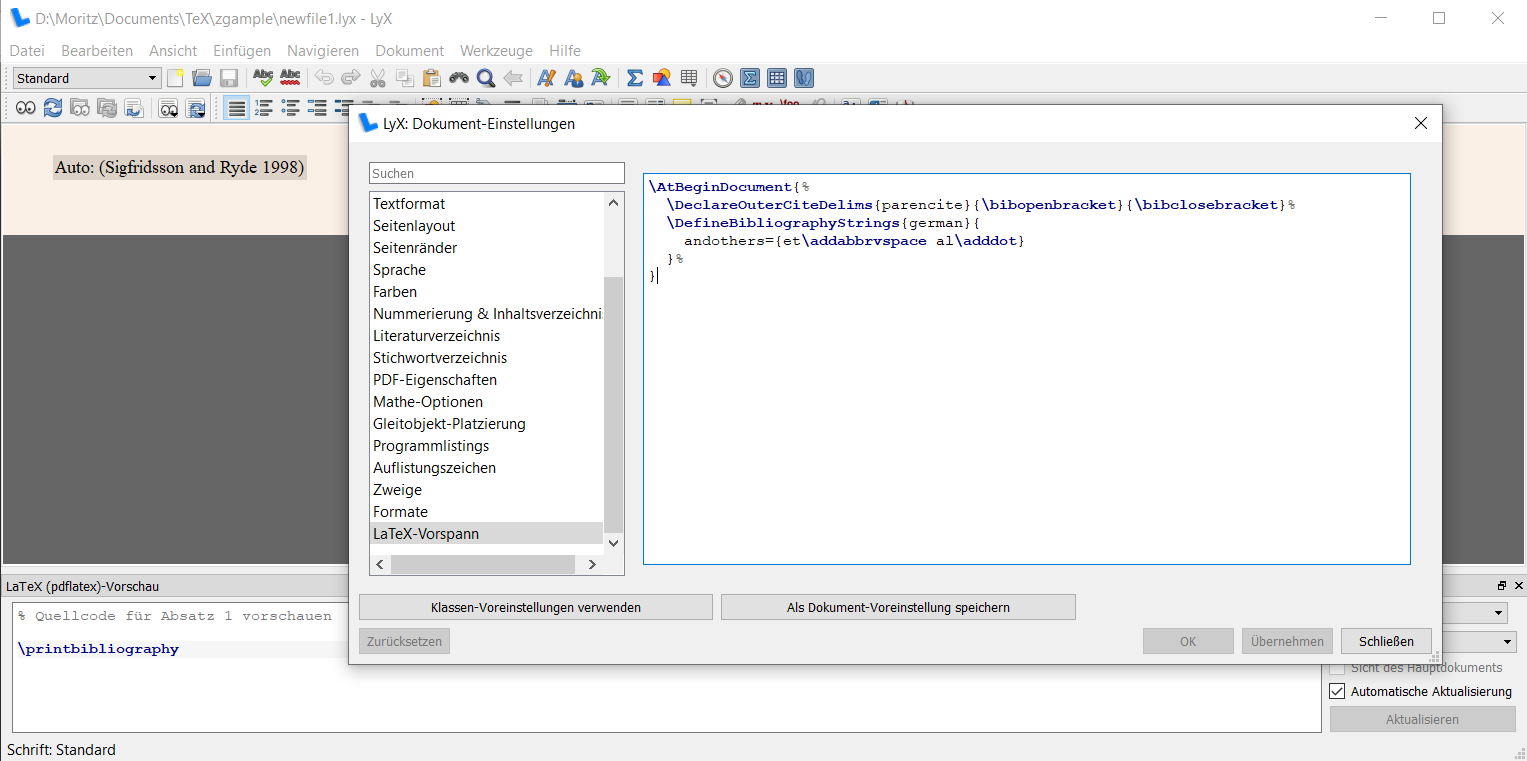
Task: Open a document using the folder icon
Action: click(x=202, y=78)
